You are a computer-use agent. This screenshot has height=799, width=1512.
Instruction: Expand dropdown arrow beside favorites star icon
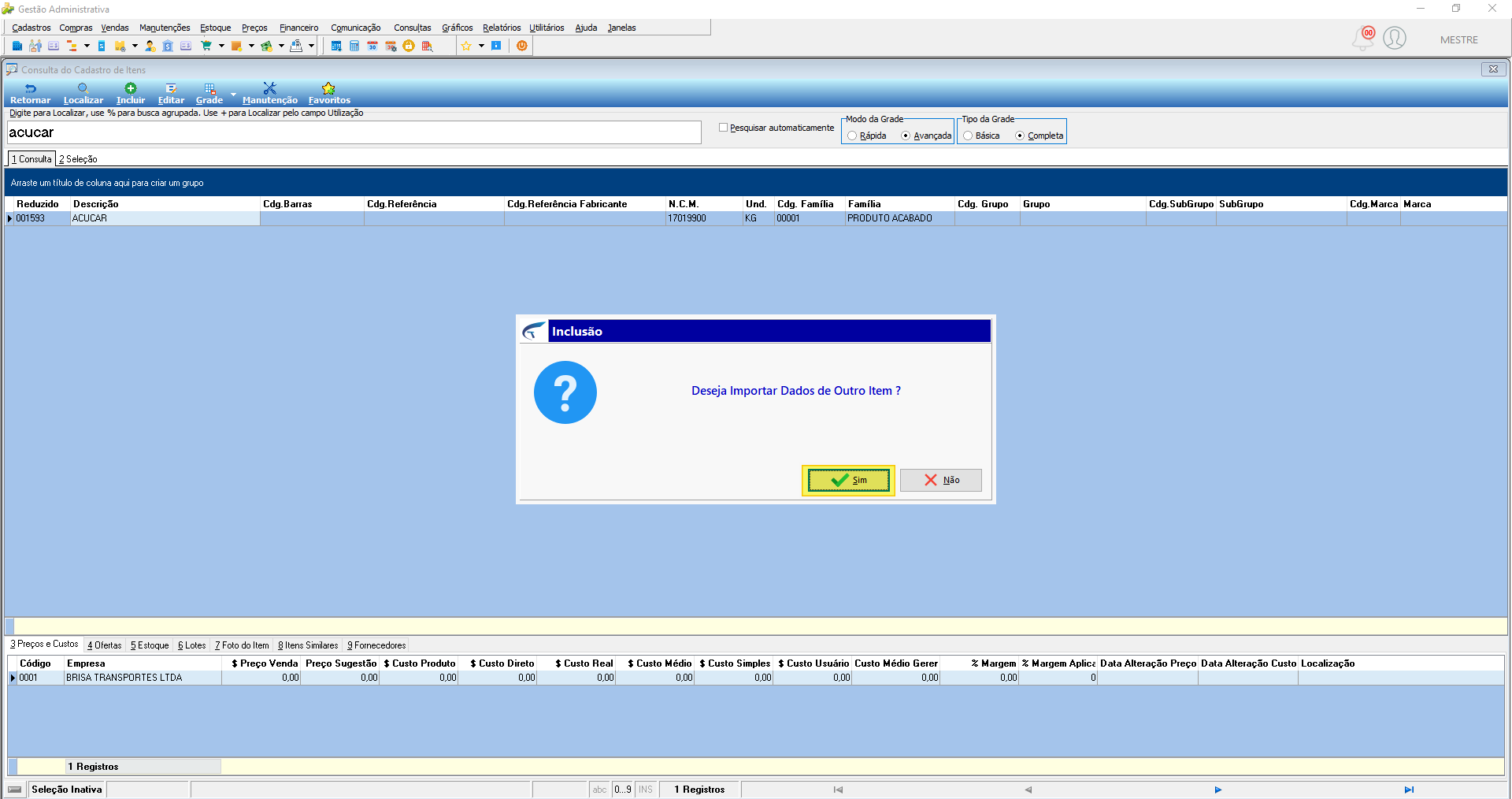coord(481,46)
